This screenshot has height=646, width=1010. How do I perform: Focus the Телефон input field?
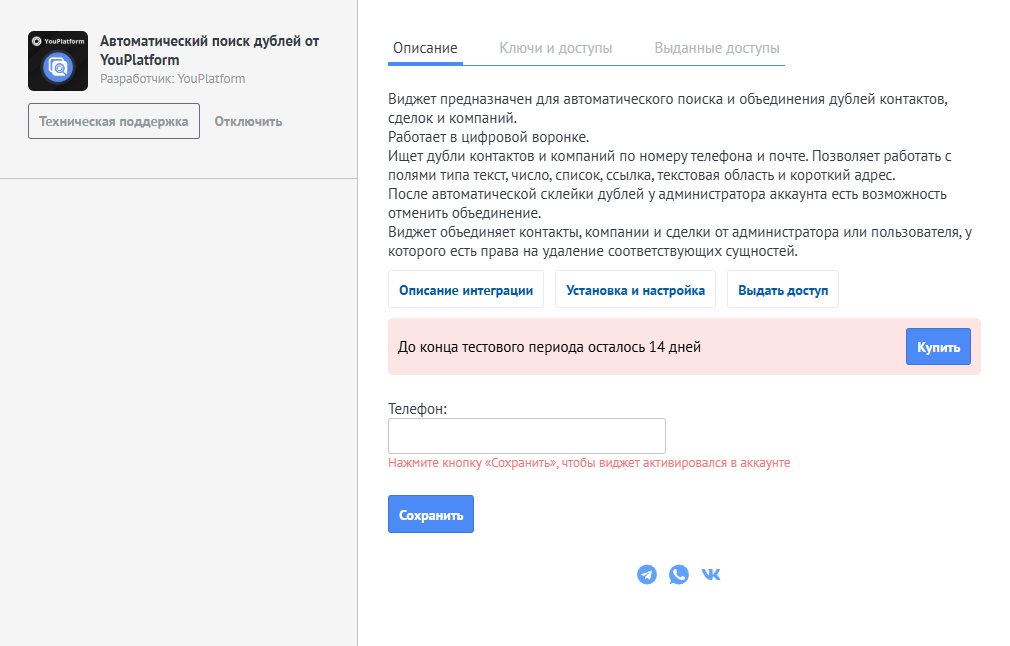tap(527, 436)
